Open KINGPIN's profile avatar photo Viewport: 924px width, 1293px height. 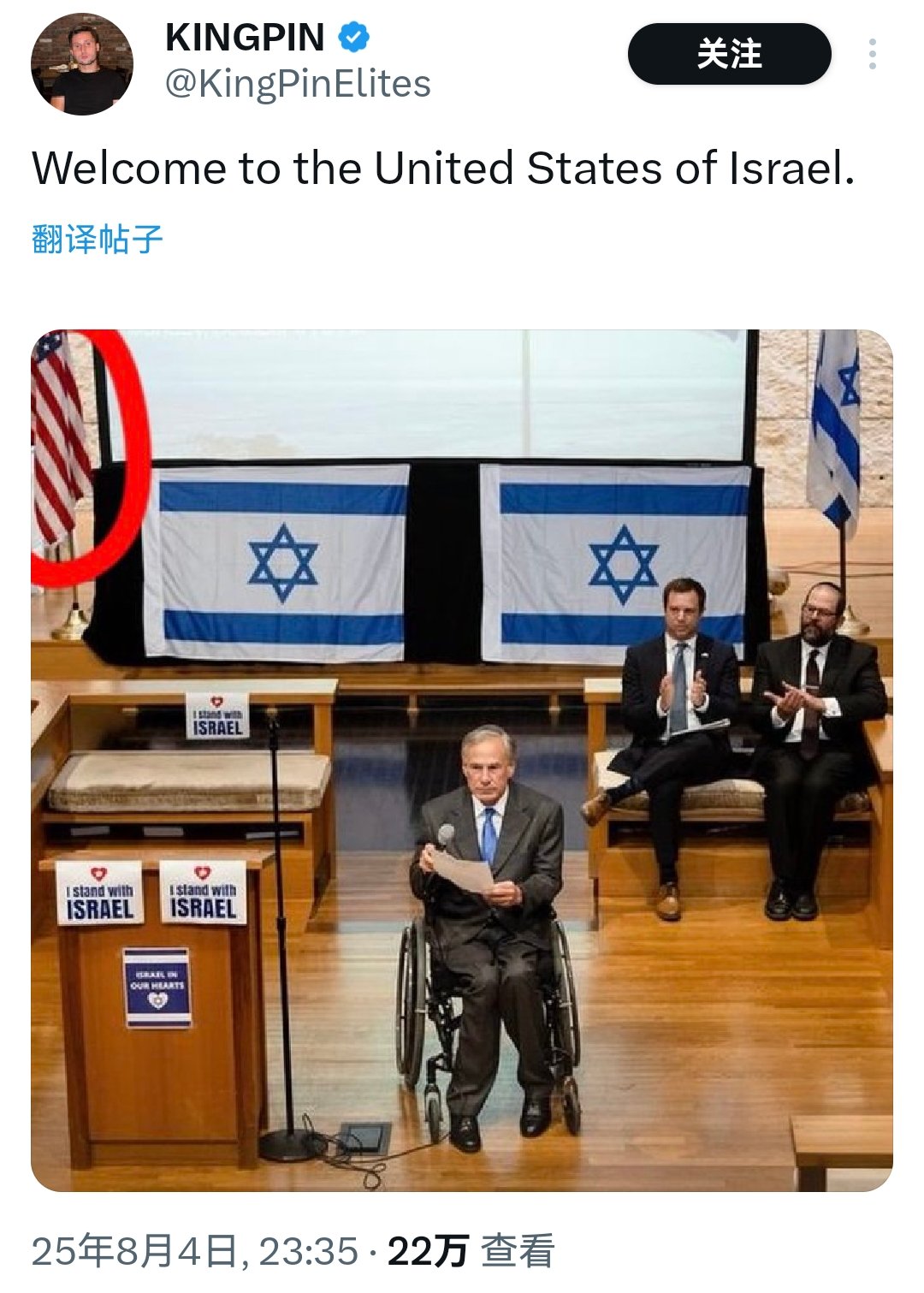(82, 63)
